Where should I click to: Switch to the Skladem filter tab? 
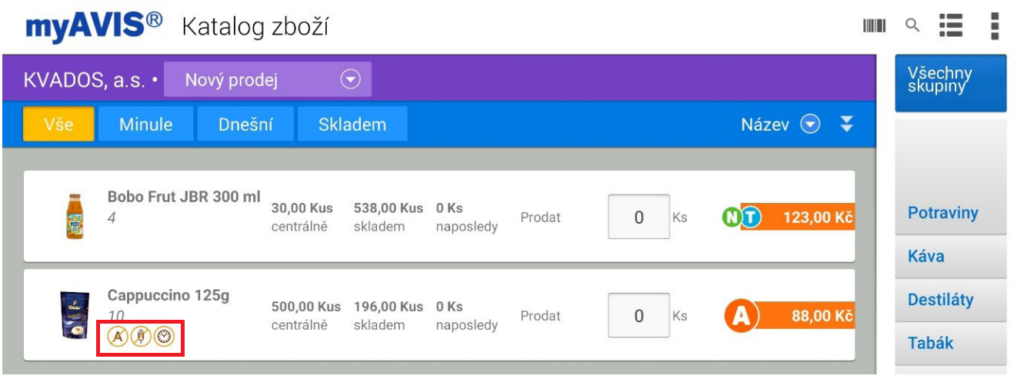(x=352, y=124)
